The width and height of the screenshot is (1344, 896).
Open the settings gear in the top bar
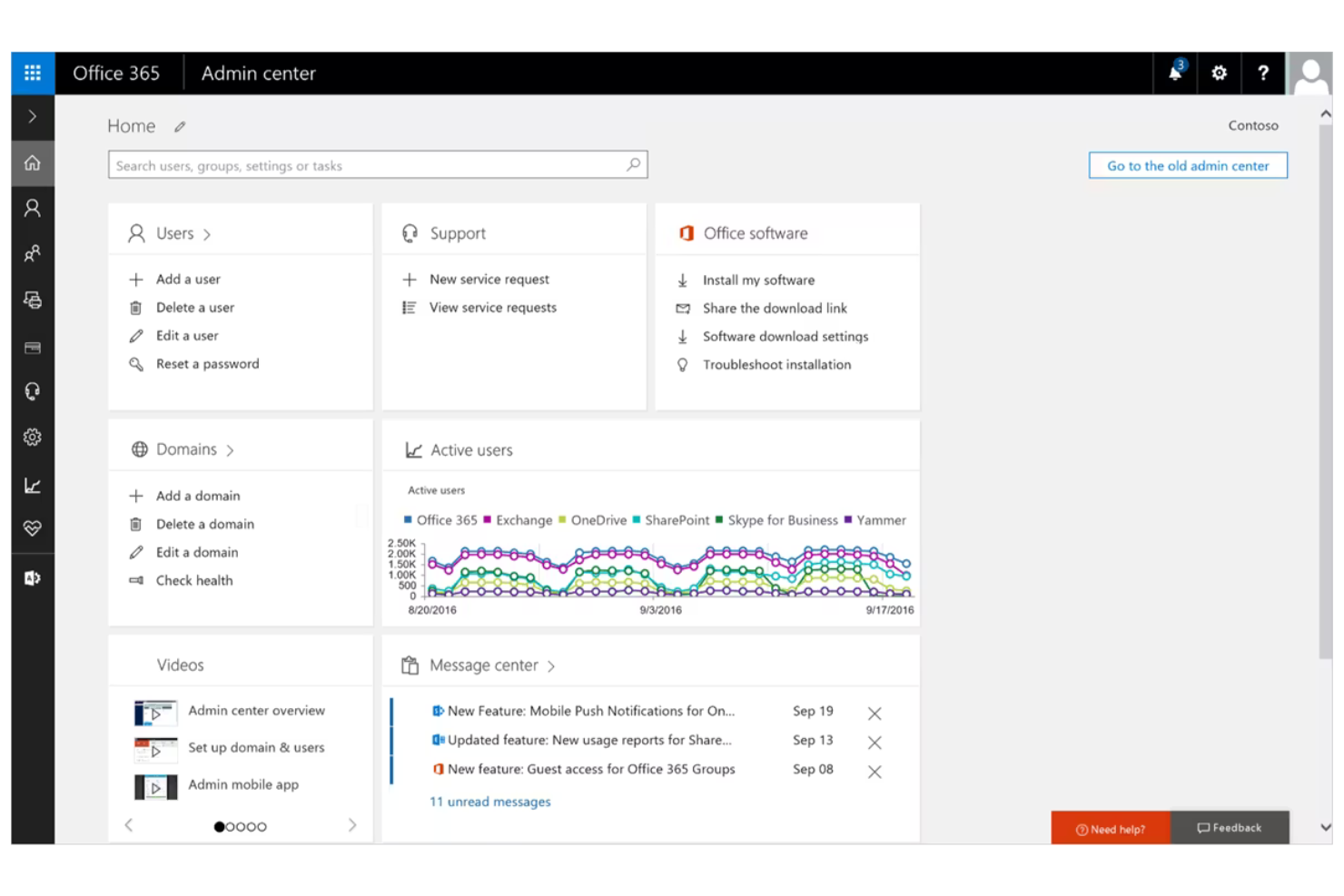pyautogui.click(x=1219, y=73)
